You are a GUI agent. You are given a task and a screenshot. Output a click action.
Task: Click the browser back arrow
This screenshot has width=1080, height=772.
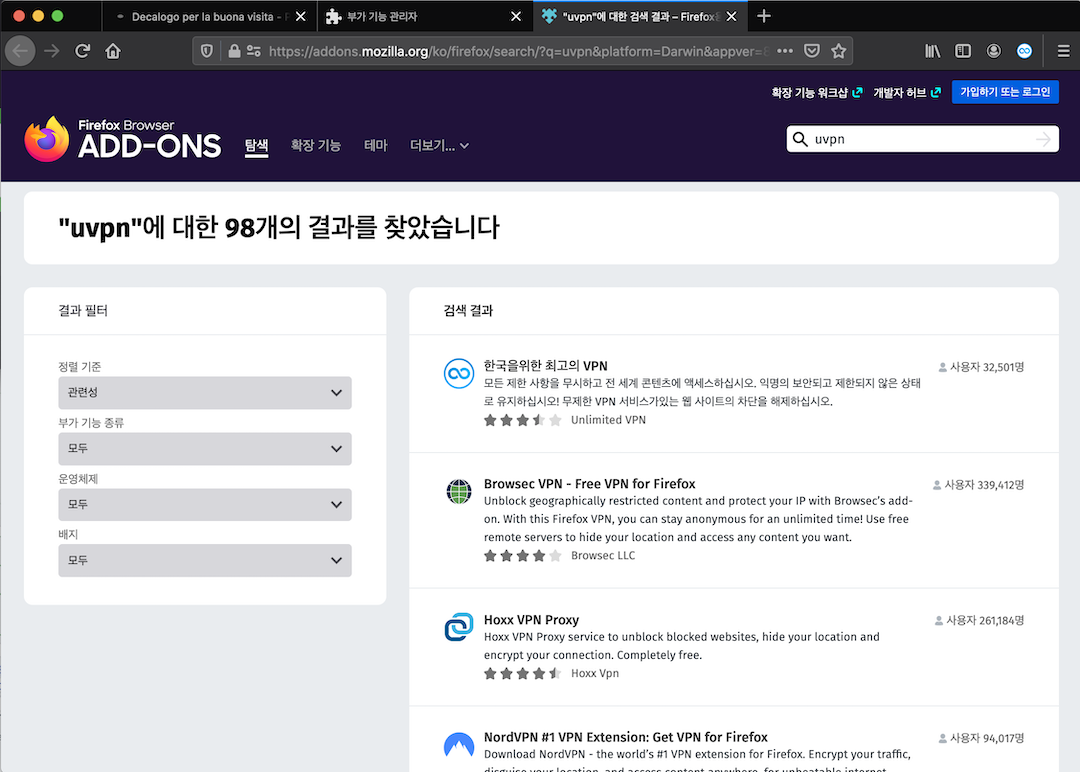21,51
